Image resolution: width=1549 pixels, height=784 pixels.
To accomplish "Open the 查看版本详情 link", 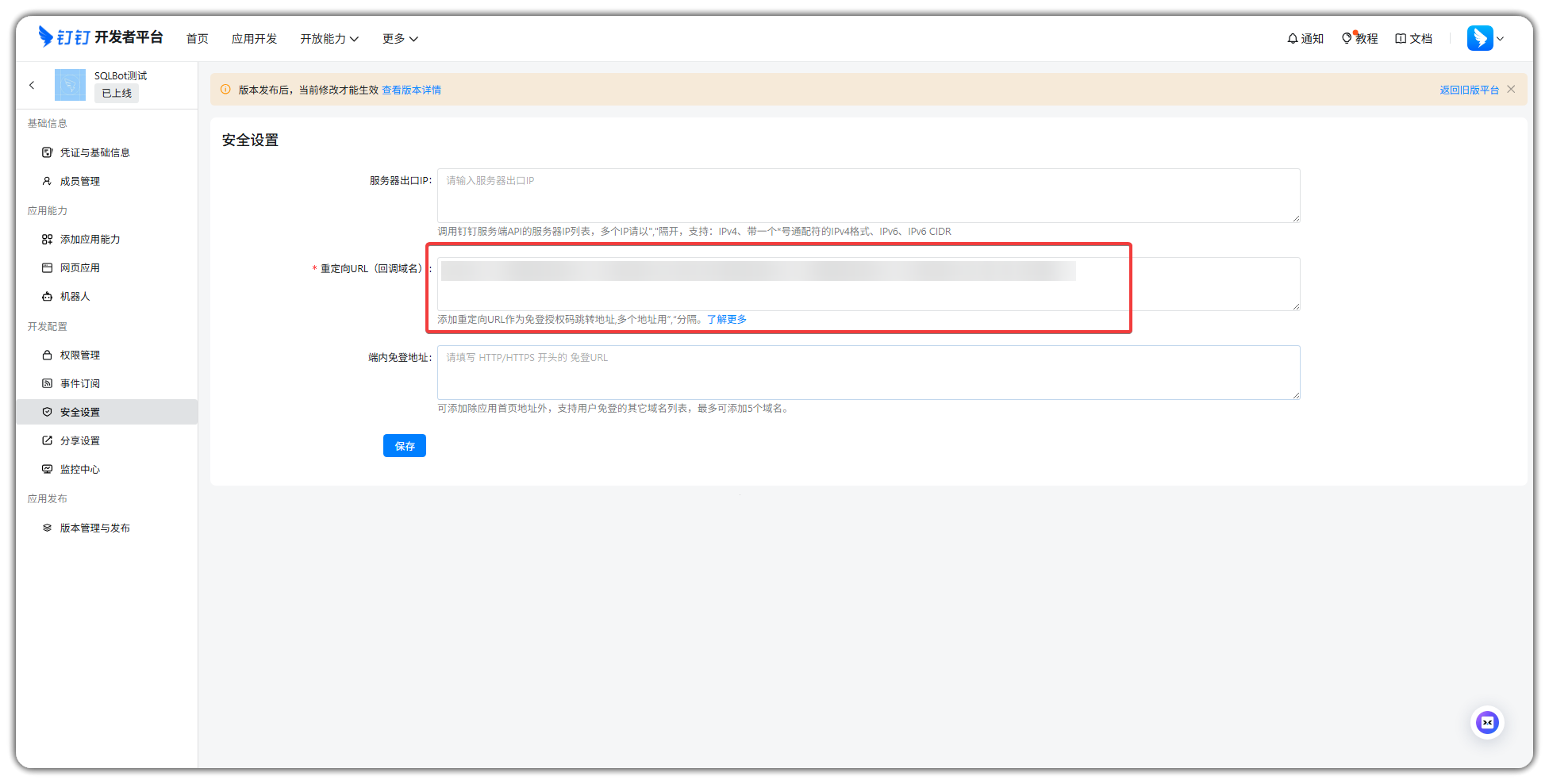I will pos(411,90).
